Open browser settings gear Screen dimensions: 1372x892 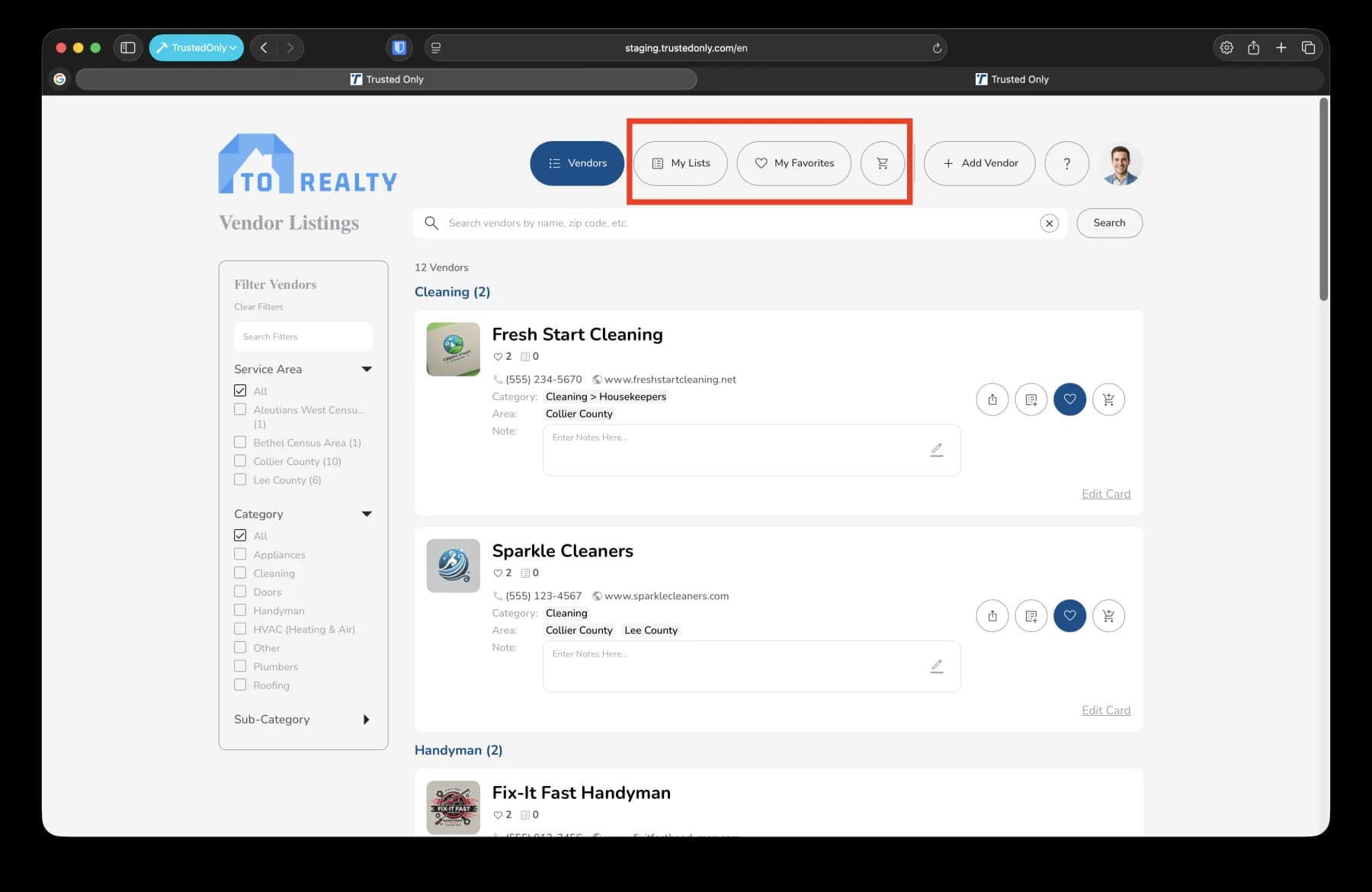(x=1226, y=47)
